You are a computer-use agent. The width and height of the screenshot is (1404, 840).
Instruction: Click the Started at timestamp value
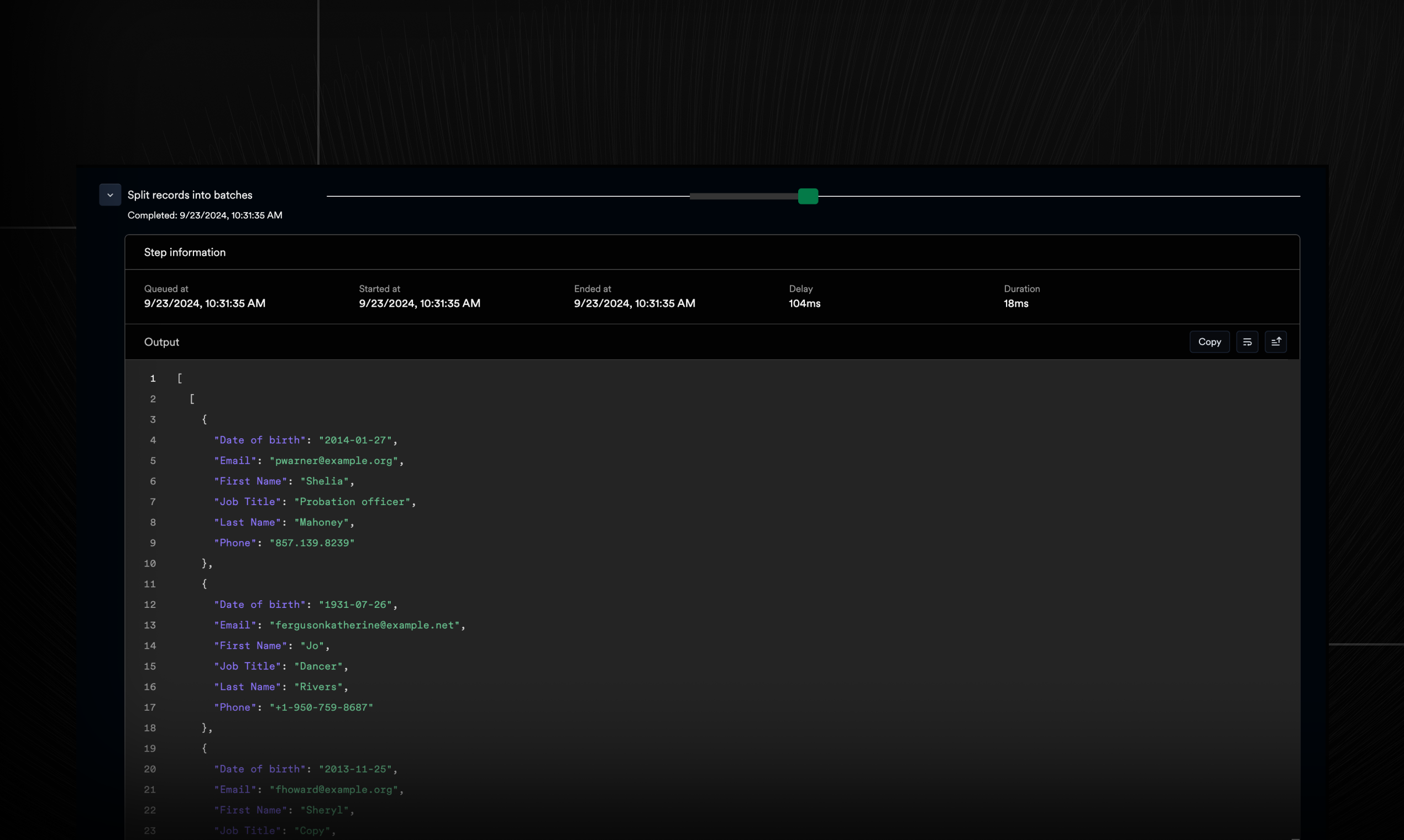[420, 303]
